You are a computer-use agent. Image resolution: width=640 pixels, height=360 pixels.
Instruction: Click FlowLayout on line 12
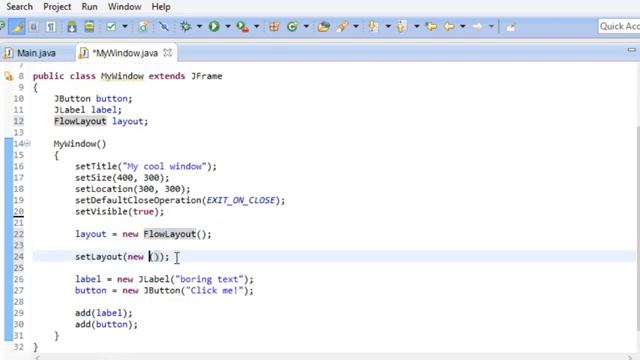click(x=80, y=121)
